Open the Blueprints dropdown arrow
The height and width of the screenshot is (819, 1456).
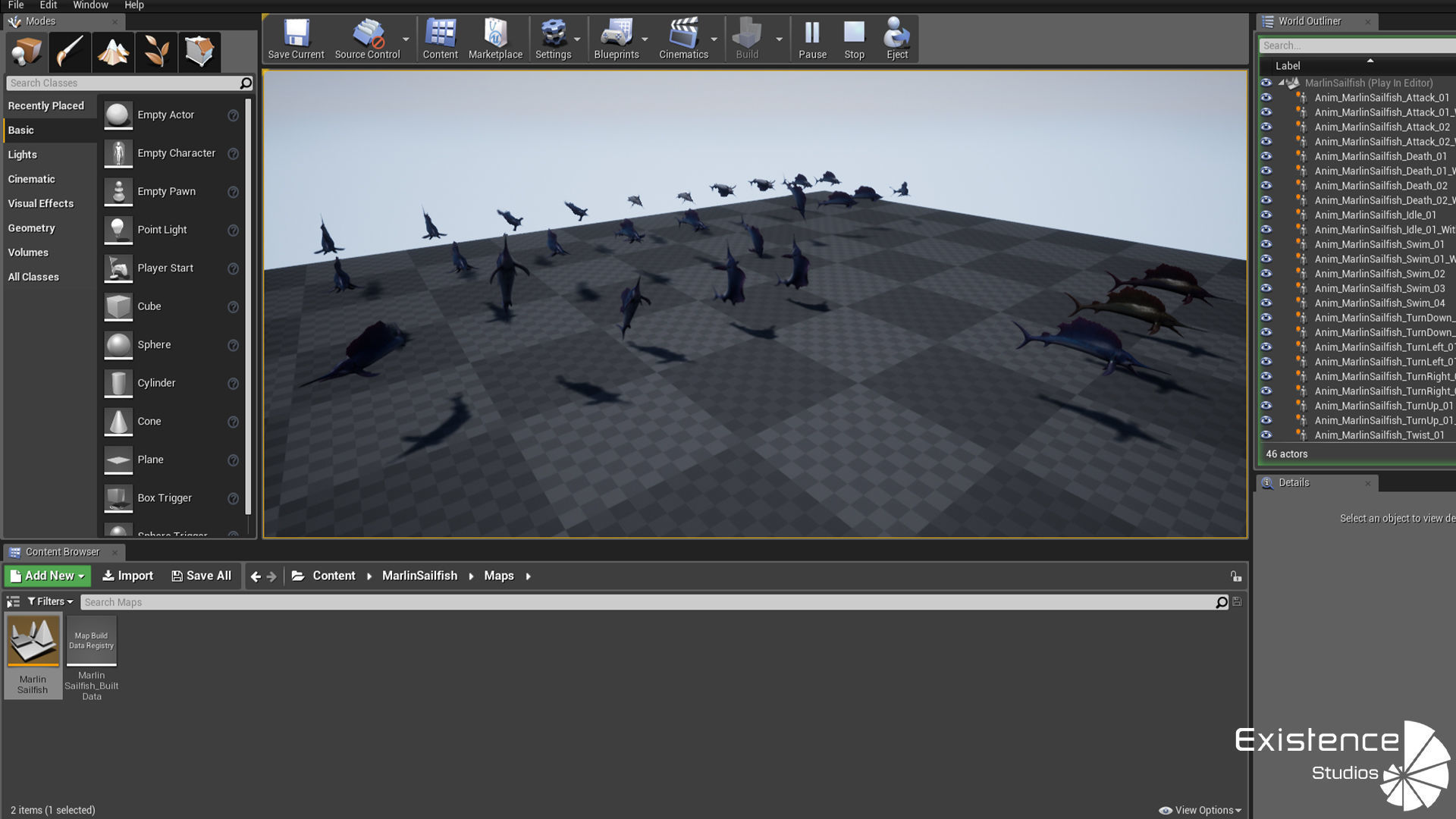pos(645,39)
